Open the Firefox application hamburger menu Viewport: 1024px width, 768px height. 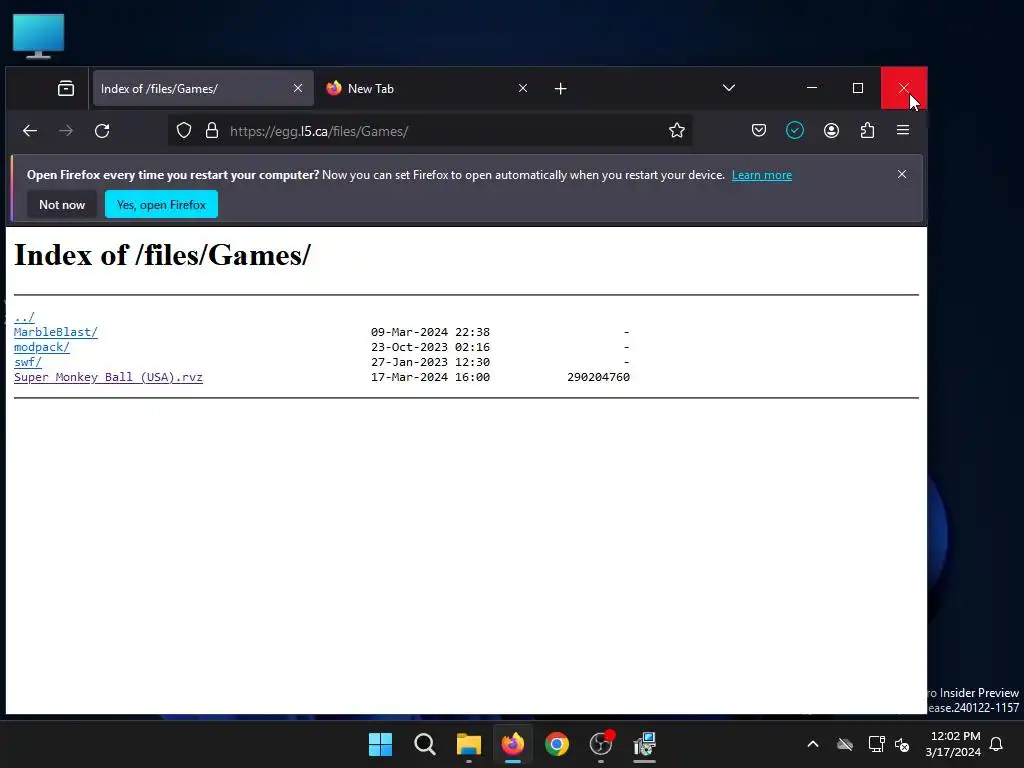point(903,131)
